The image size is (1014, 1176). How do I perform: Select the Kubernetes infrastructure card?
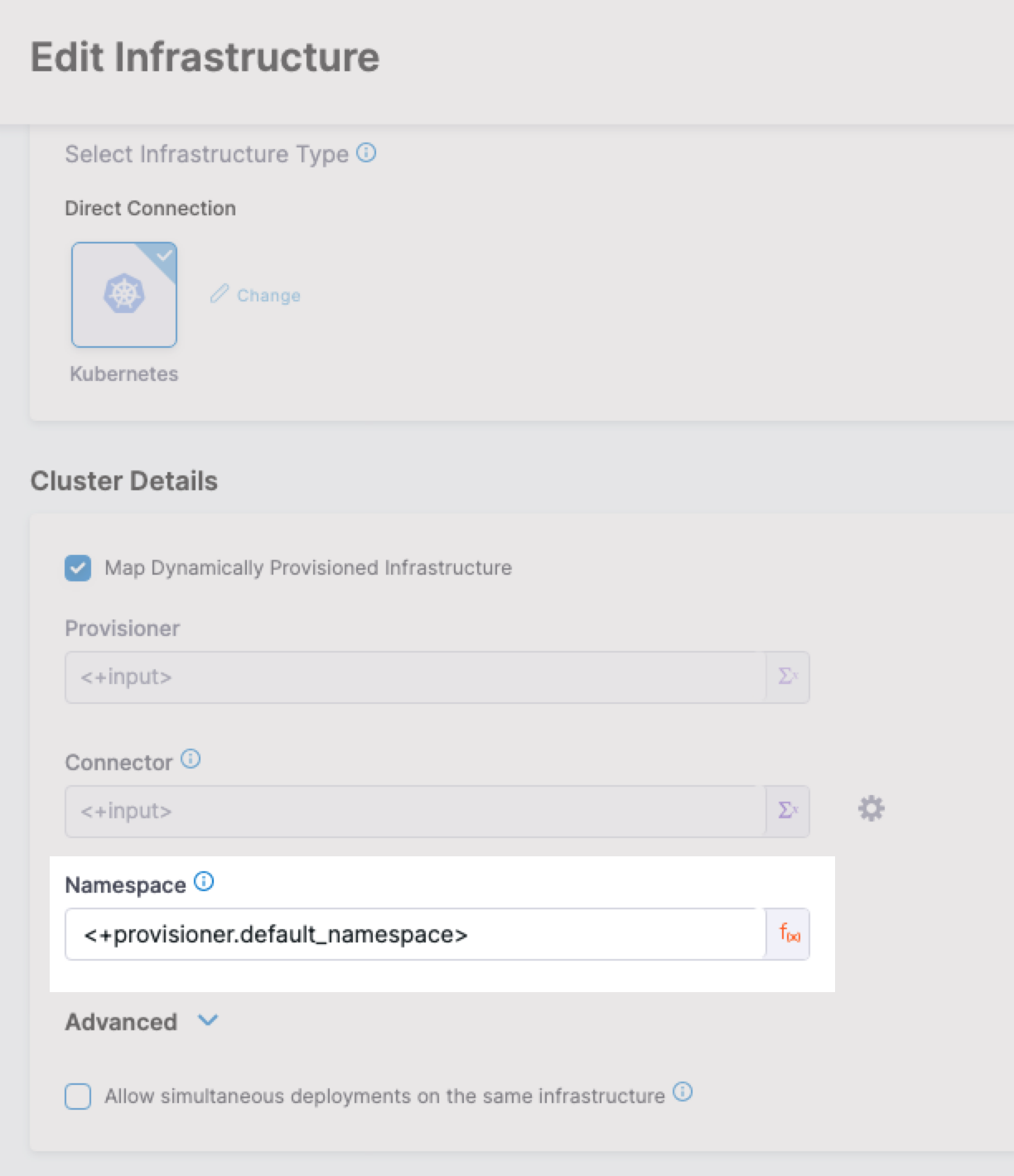[x=124, y=295]
